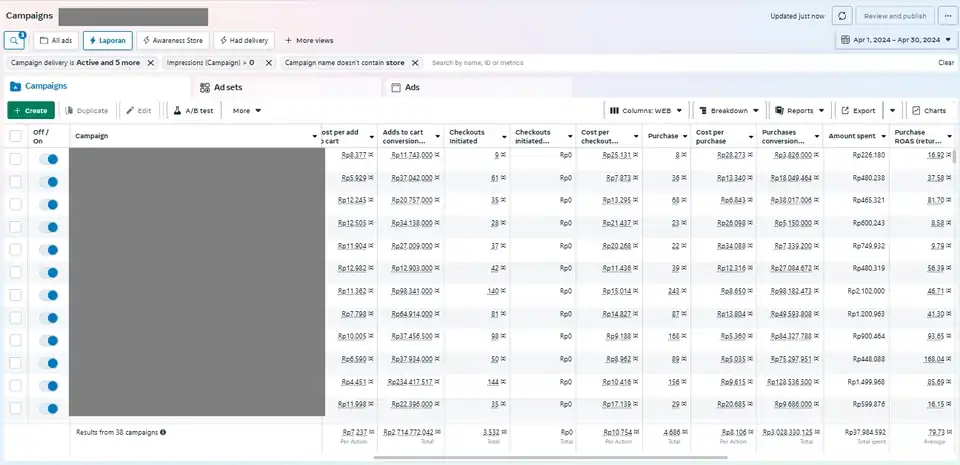
Task: Click More views
Action: coord(309,40)
